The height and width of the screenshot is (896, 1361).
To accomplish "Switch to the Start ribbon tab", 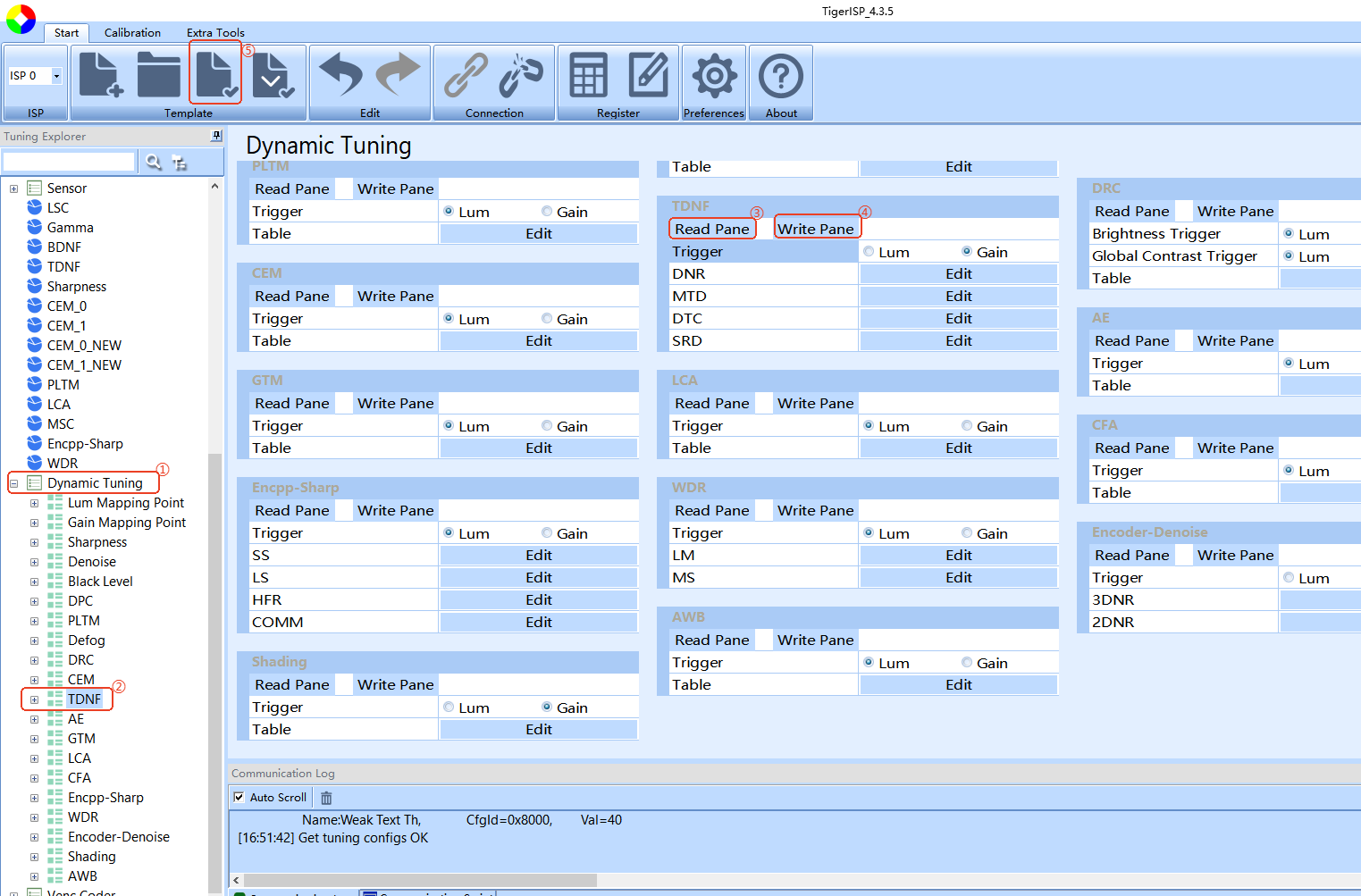I will (66, 33).
